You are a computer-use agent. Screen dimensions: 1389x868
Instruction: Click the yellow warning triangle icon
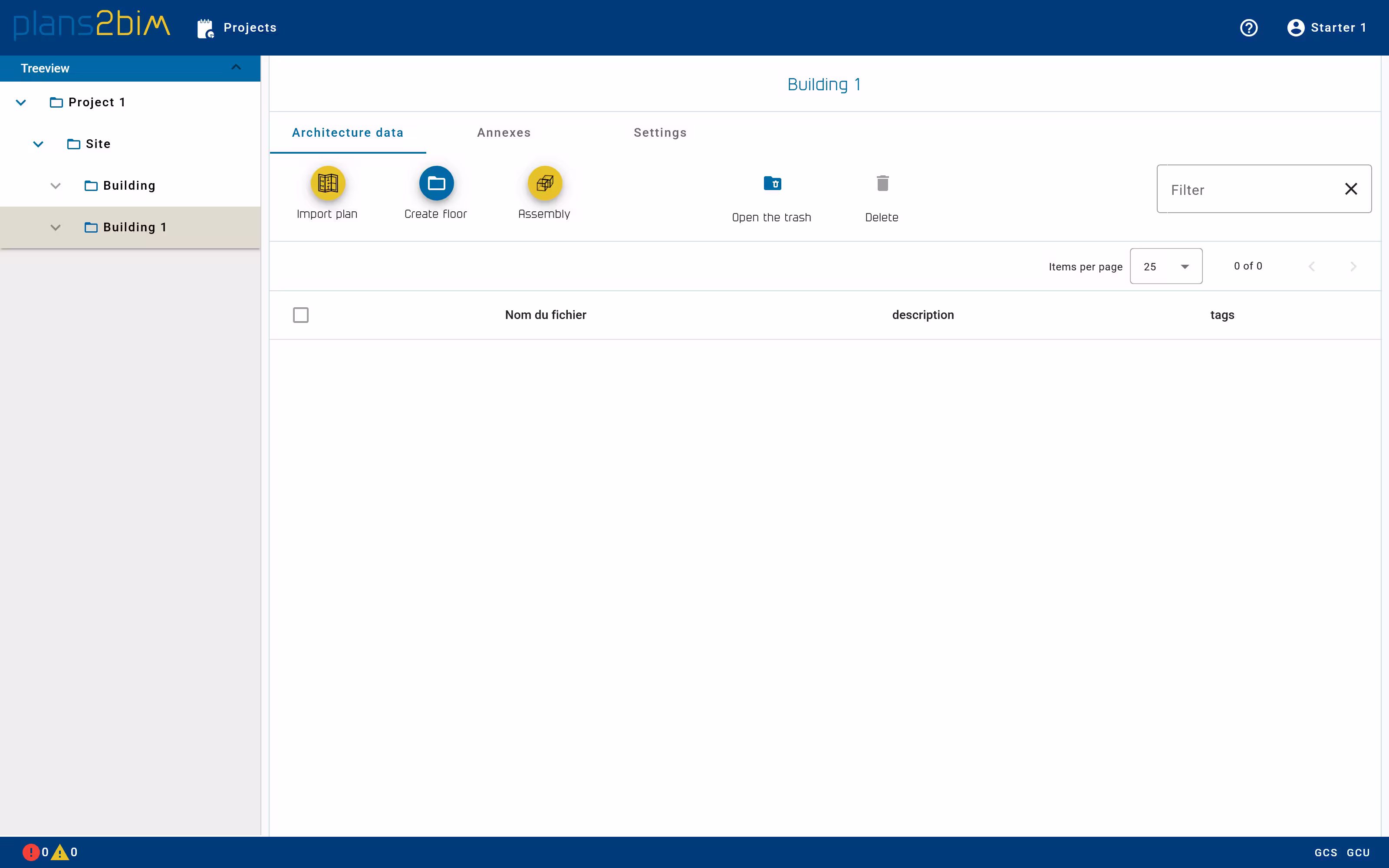60,852
